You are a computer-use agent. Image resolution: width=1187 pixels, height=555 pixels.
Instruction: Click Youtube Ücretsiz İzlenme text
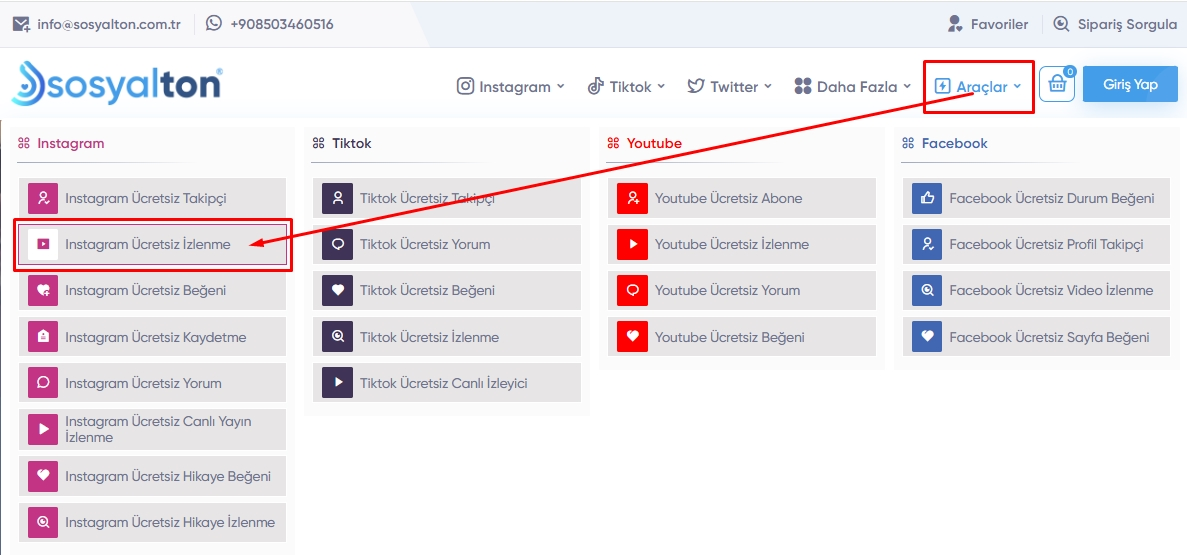pos(732,245)
